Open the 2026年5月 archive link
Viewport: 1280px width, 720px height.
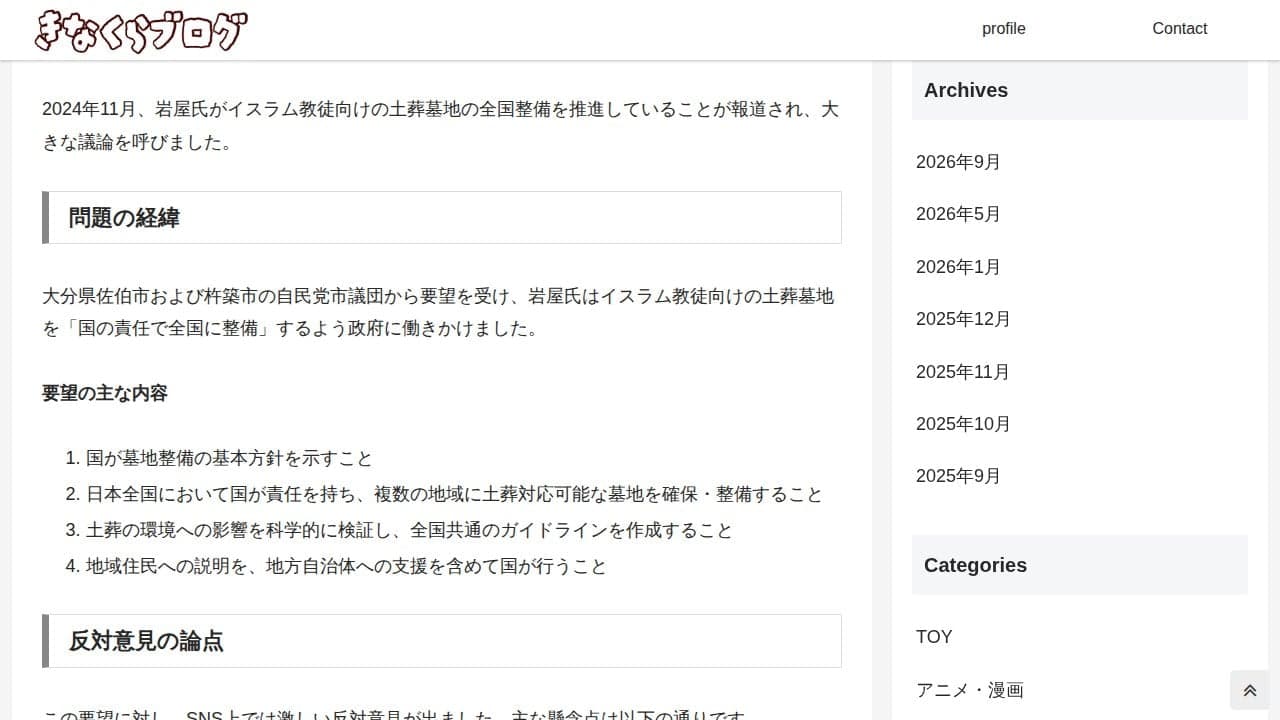pyautogui.click(x=958, y=214)
